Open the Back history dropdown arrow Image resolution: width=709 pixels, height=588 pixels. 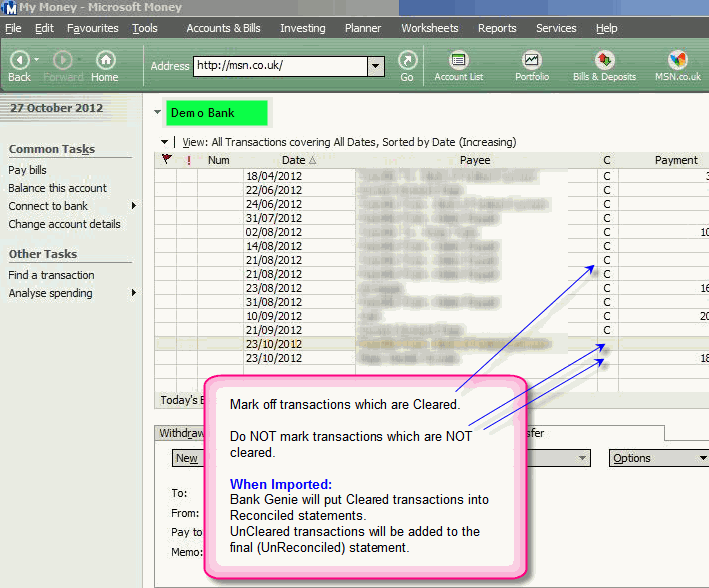pyautogui.click(x=36, y=59)
